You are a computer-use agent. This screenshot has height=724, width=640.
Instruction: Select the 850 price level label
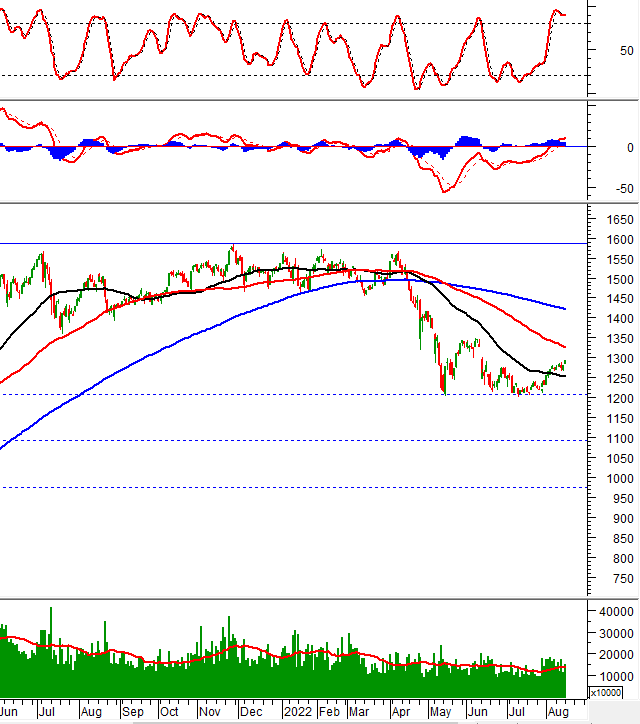623,539
